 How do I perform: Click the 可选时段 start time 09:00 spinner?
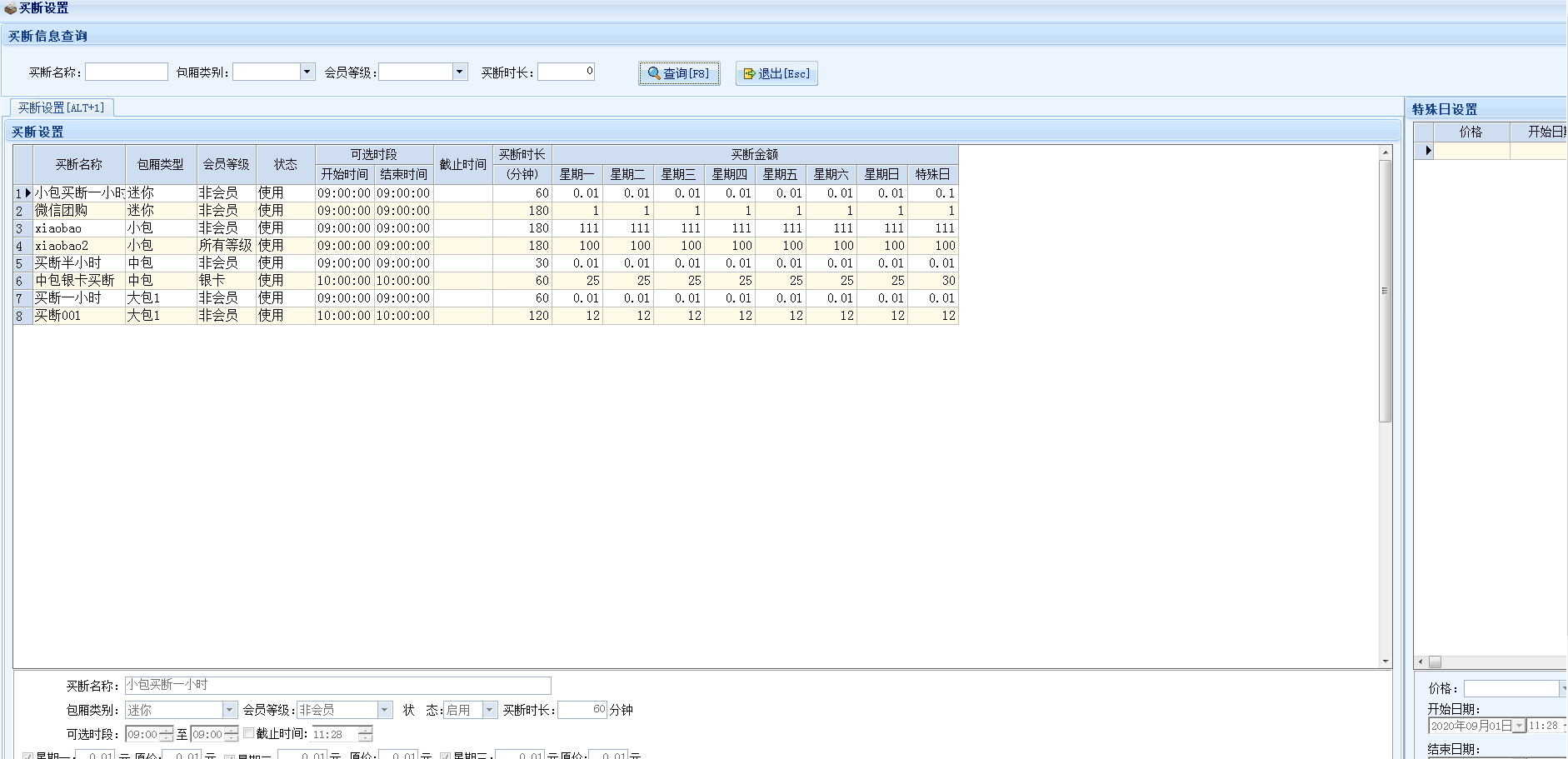(166, 734)
